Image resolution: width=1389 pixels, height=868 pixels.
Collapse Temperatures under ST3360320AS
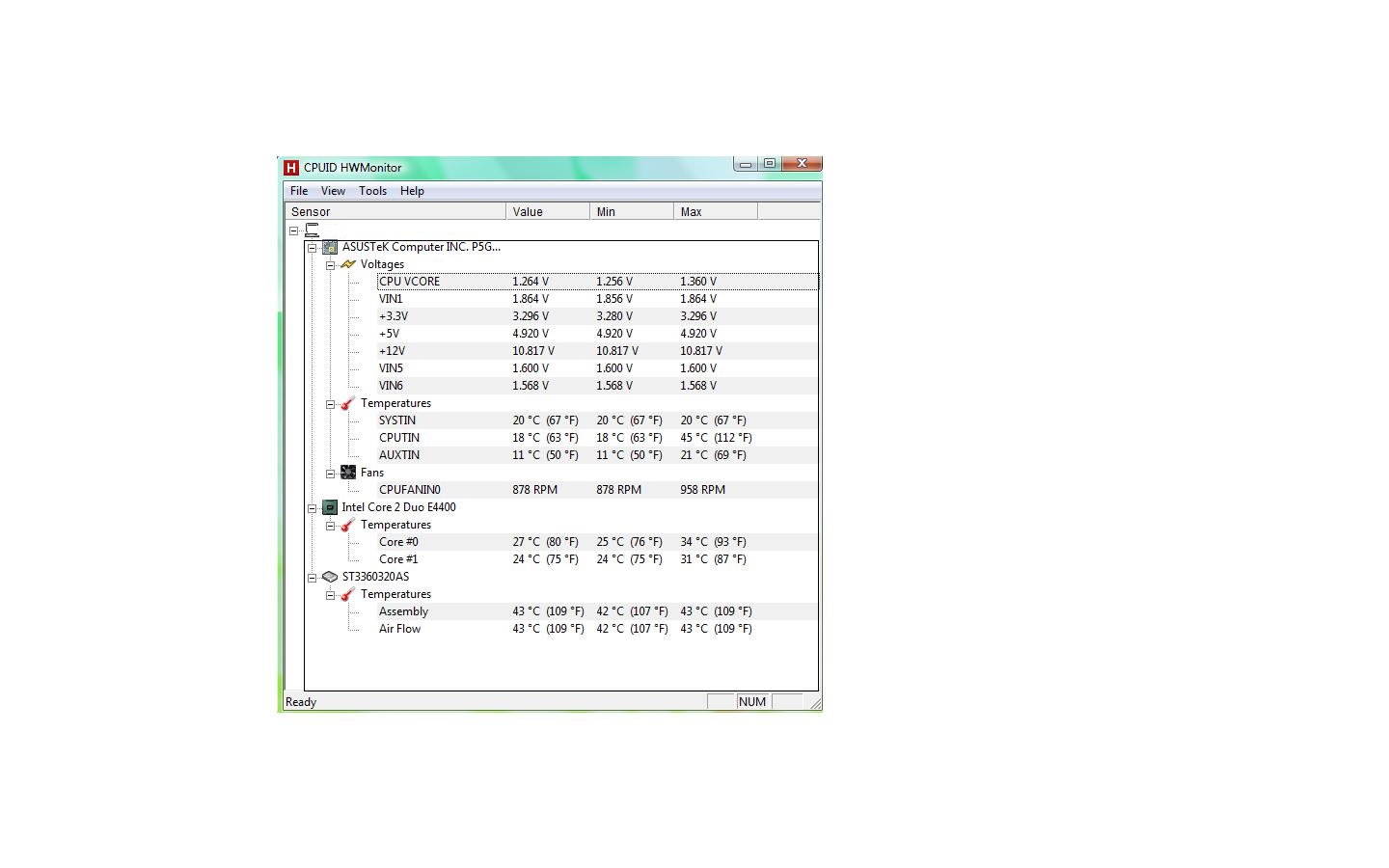point(331,595)
